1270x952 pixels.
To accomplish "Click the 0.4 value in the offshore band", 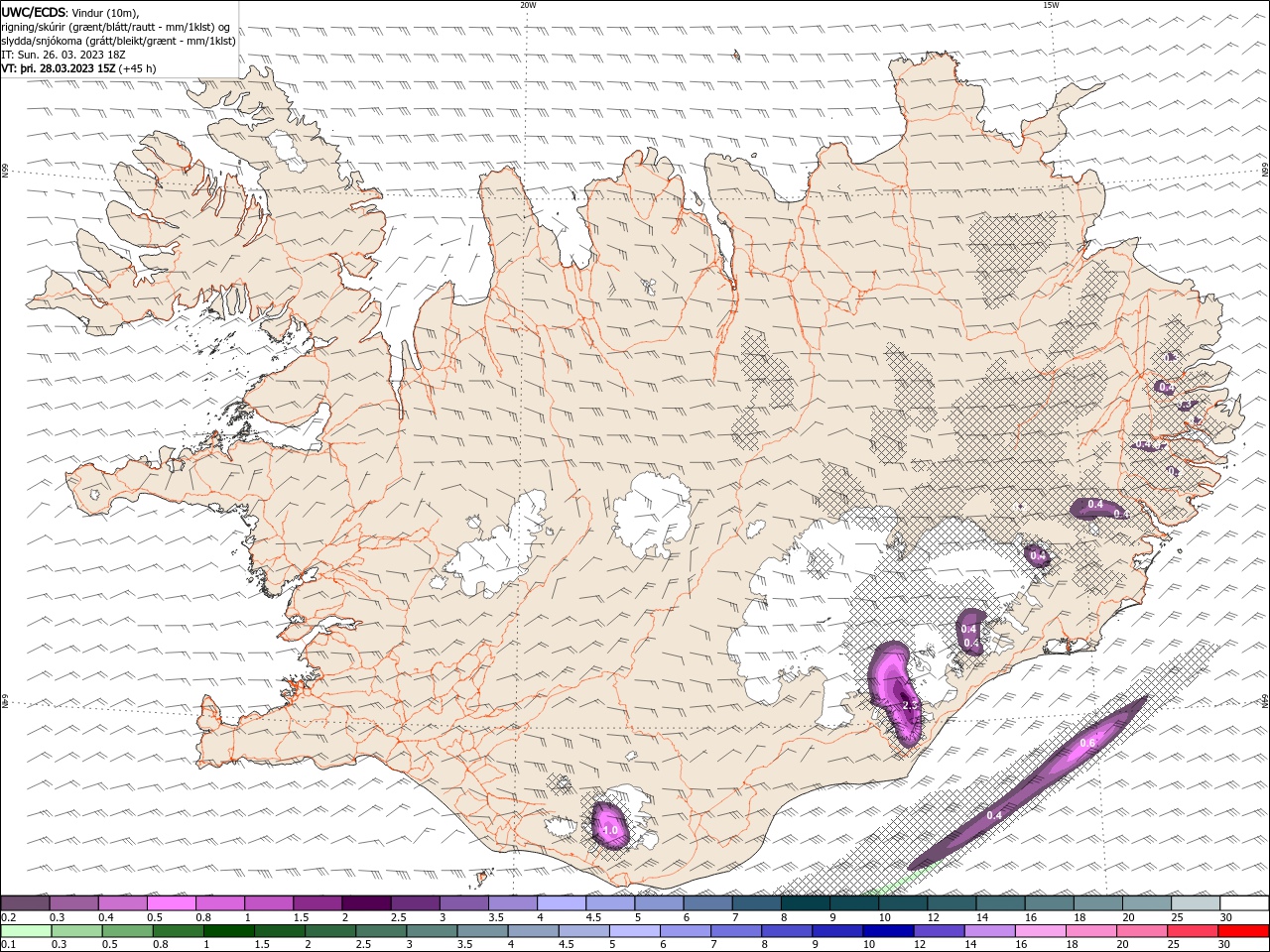I will 994,815.
